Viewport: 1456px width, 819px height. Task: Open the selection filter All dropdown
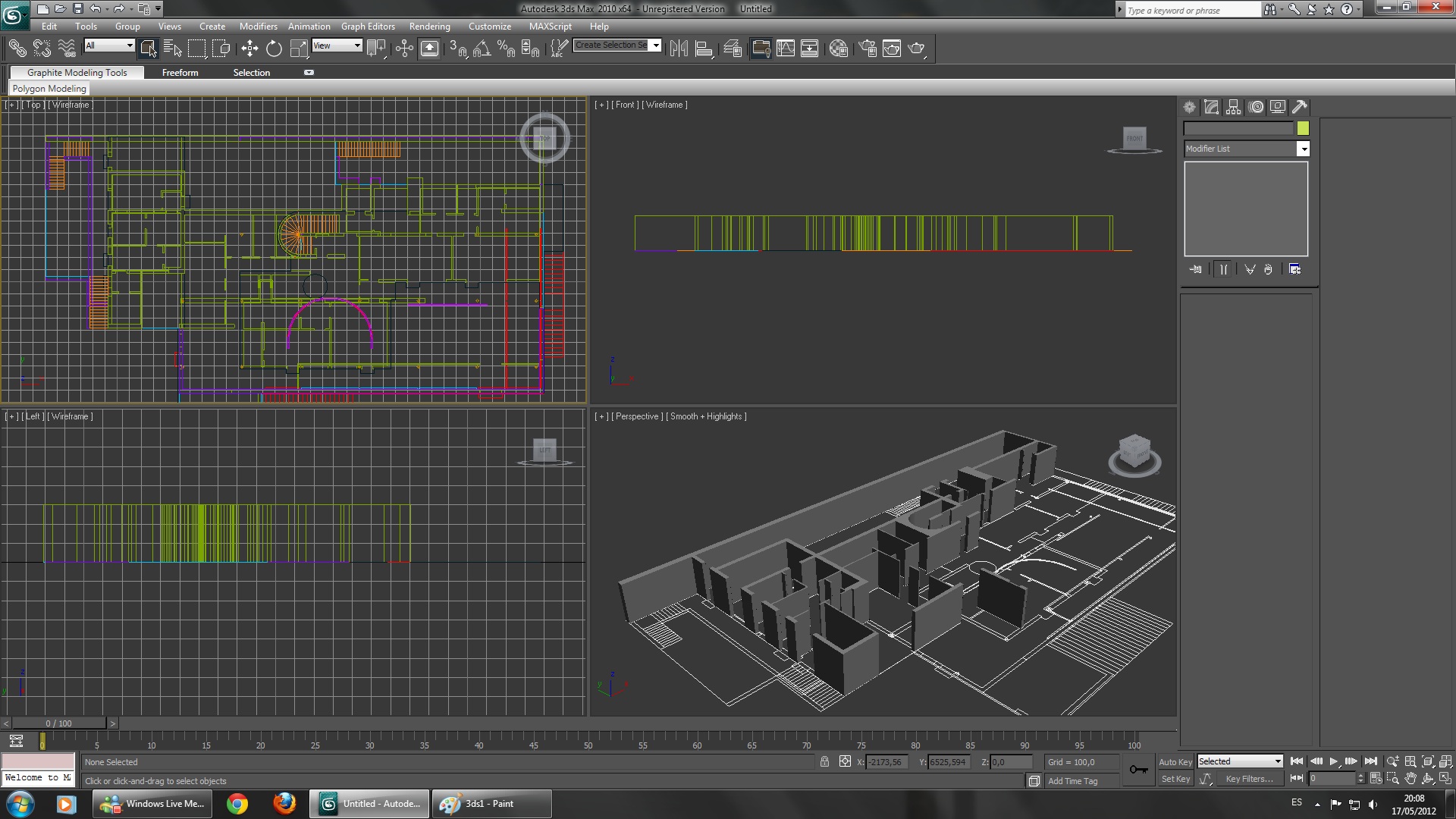(109, 45)
